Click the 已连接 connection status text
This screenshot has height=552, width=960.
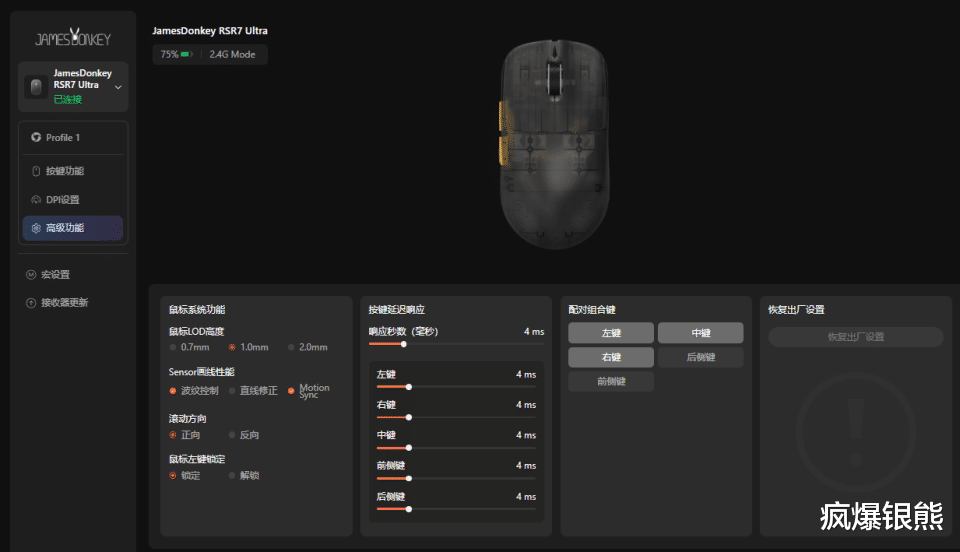[67, 99]
